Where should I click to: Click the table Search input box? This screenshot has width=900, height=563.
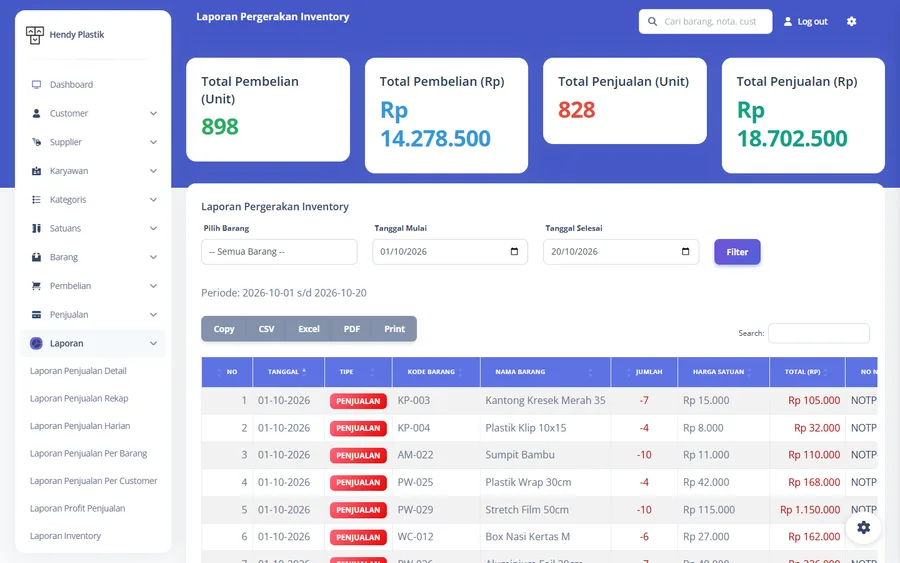(818, 333)
